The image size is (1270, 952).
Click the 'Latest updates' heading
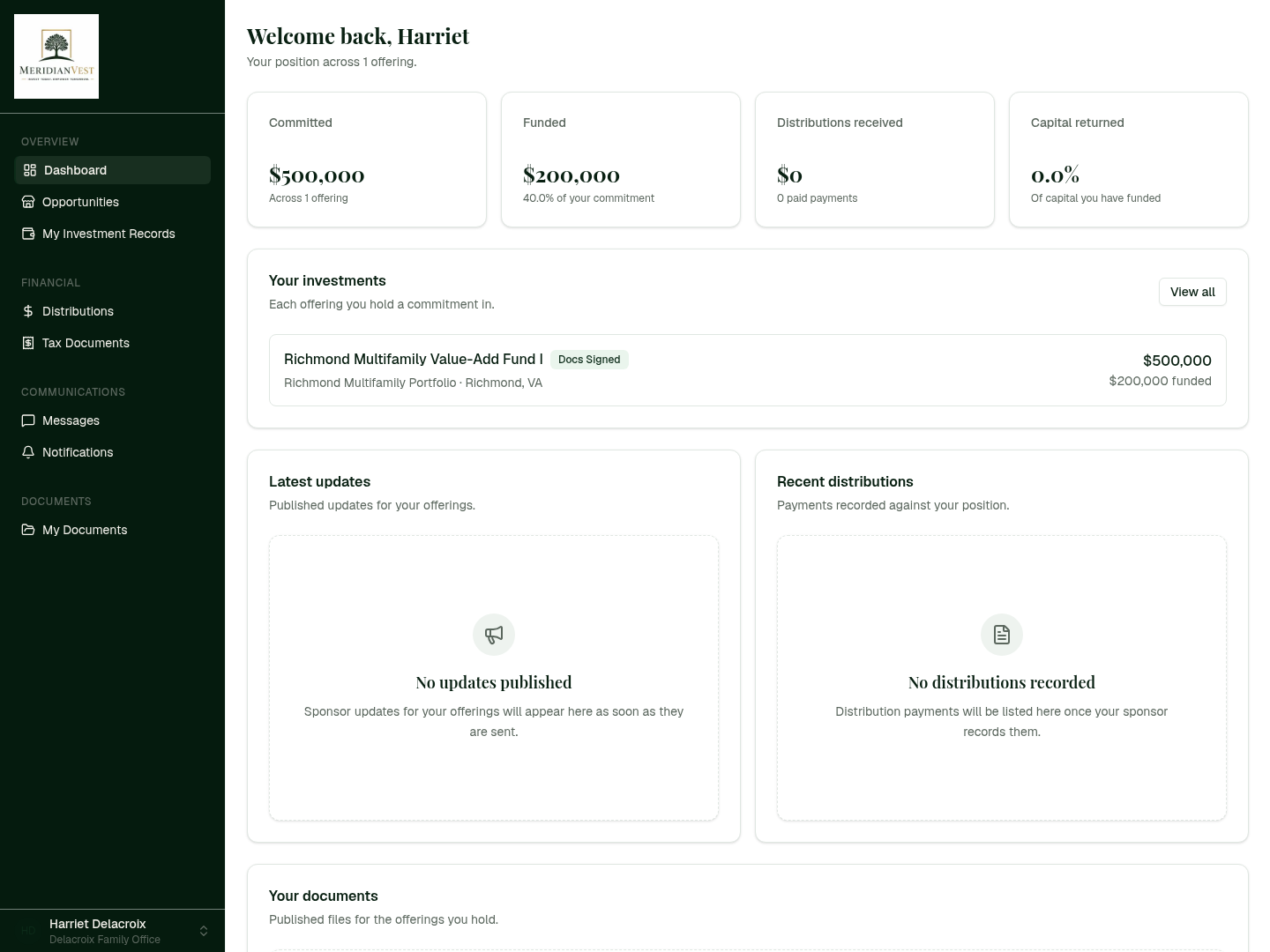click(319, 481)
